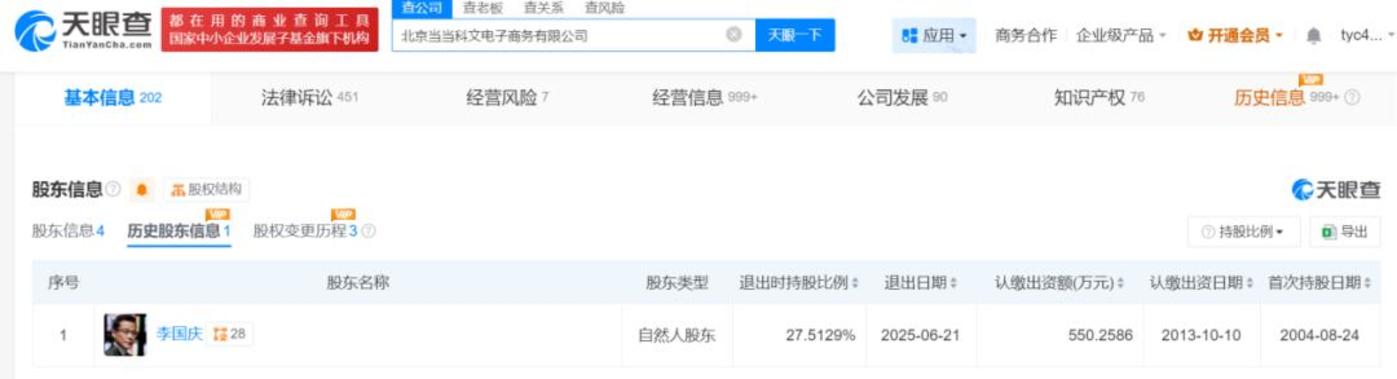
Task: Click the help icon next to 股权变更历程
Action: (x=368, y=231)
